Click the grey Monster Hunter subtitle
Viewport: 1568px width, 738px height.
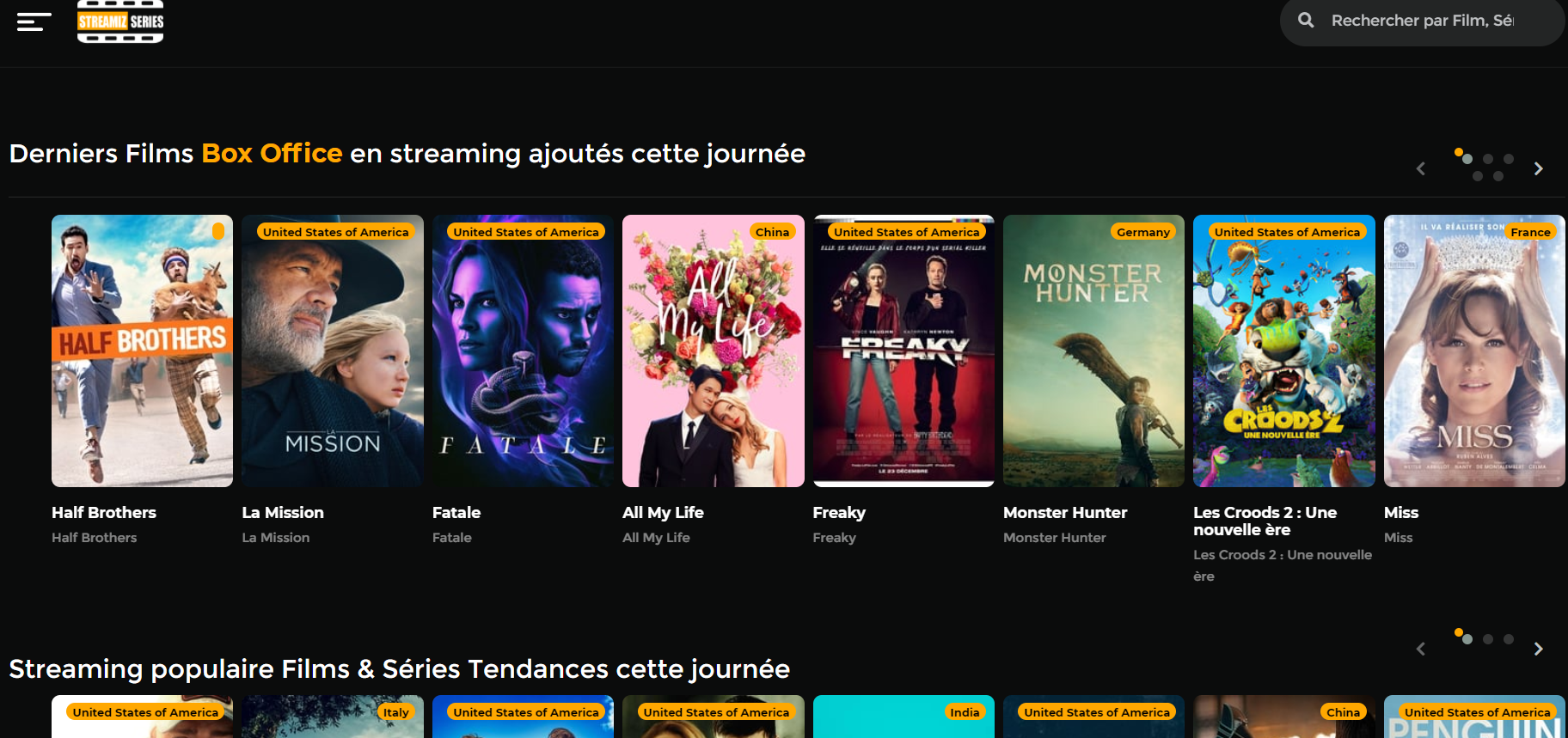click(x=1055, y=538)
